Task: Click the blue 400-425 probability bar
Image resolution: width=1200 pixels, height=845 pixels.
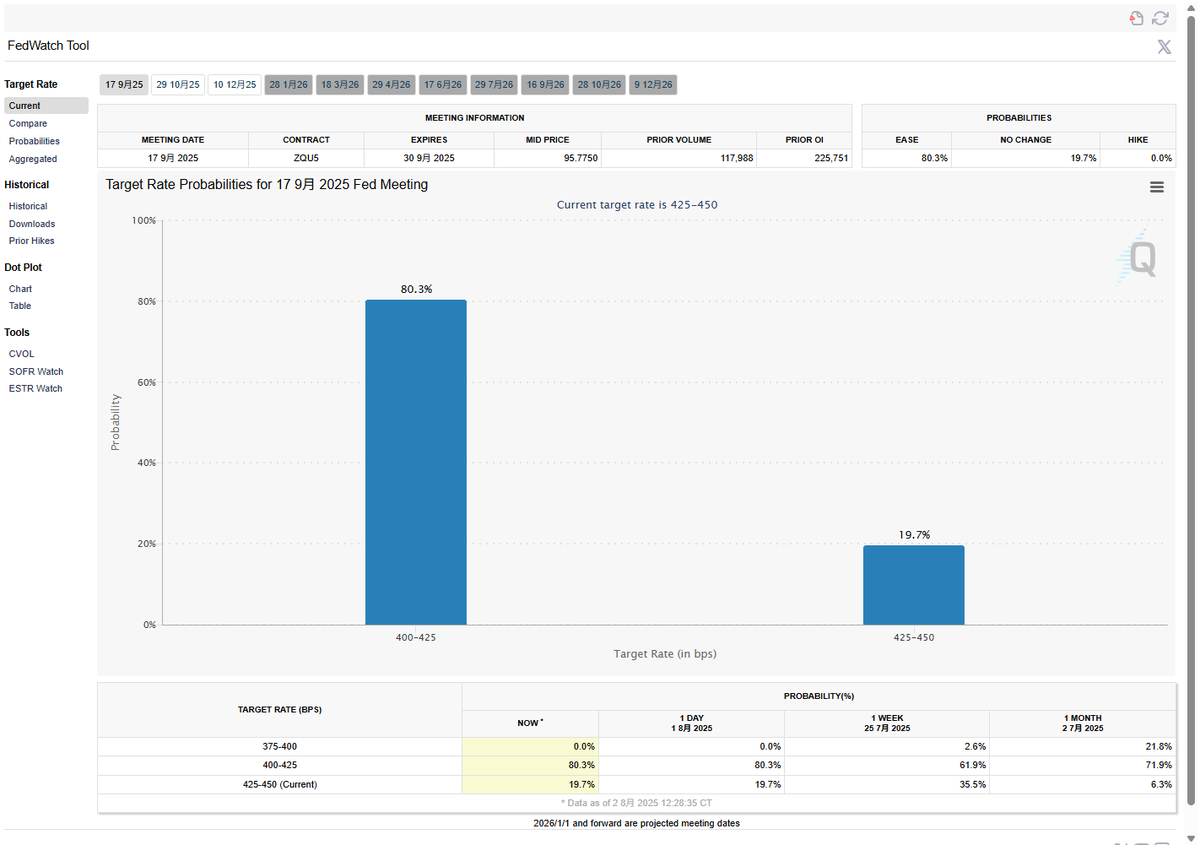Action: click(x=416, y=462)
